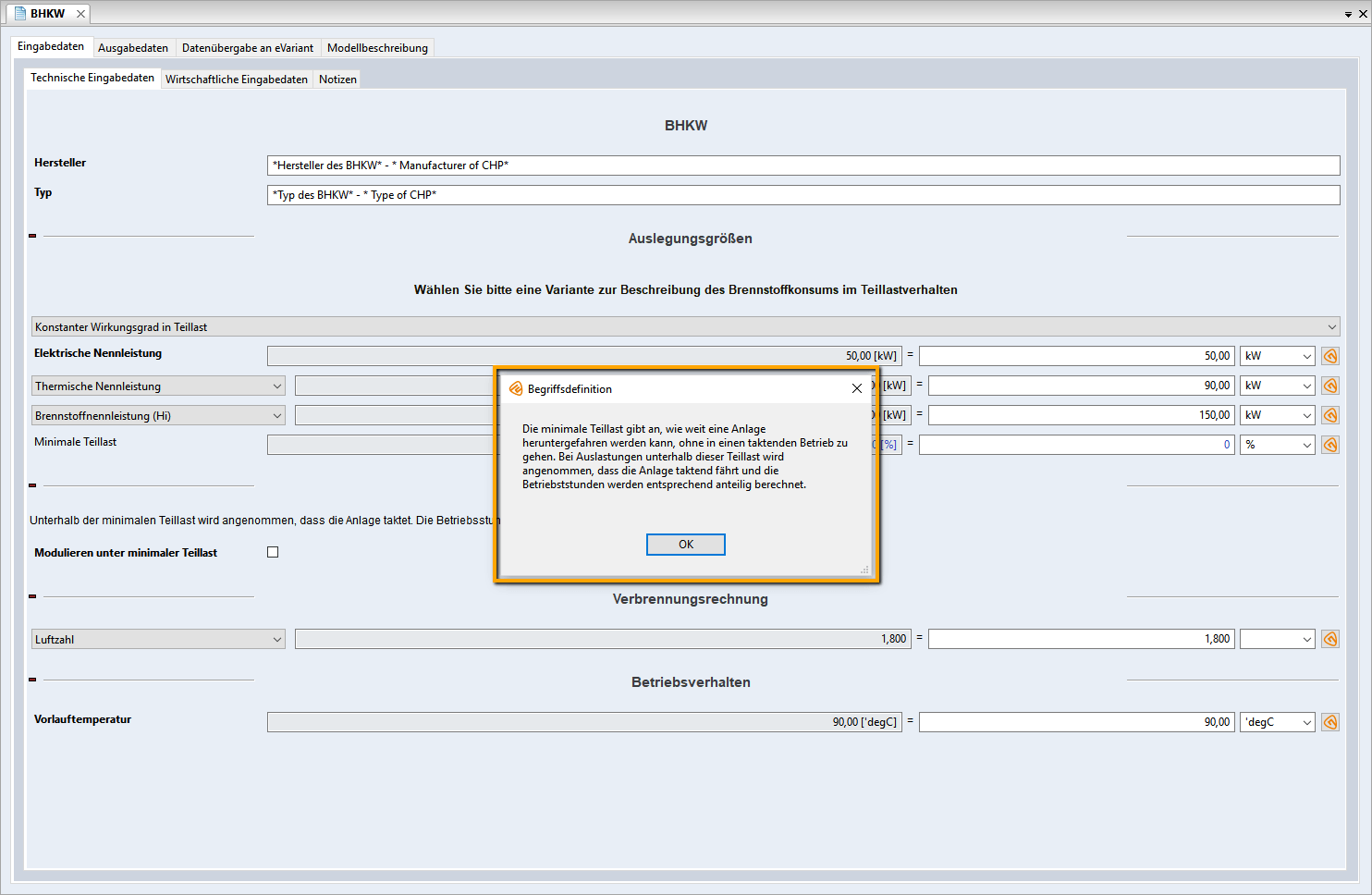Image resolution: width=1372 pixels, height=895 pixels.
Task: Open the Konstanter Wirkungsgrad in Teillast dropdown
Action: click(x=685, y=326)
